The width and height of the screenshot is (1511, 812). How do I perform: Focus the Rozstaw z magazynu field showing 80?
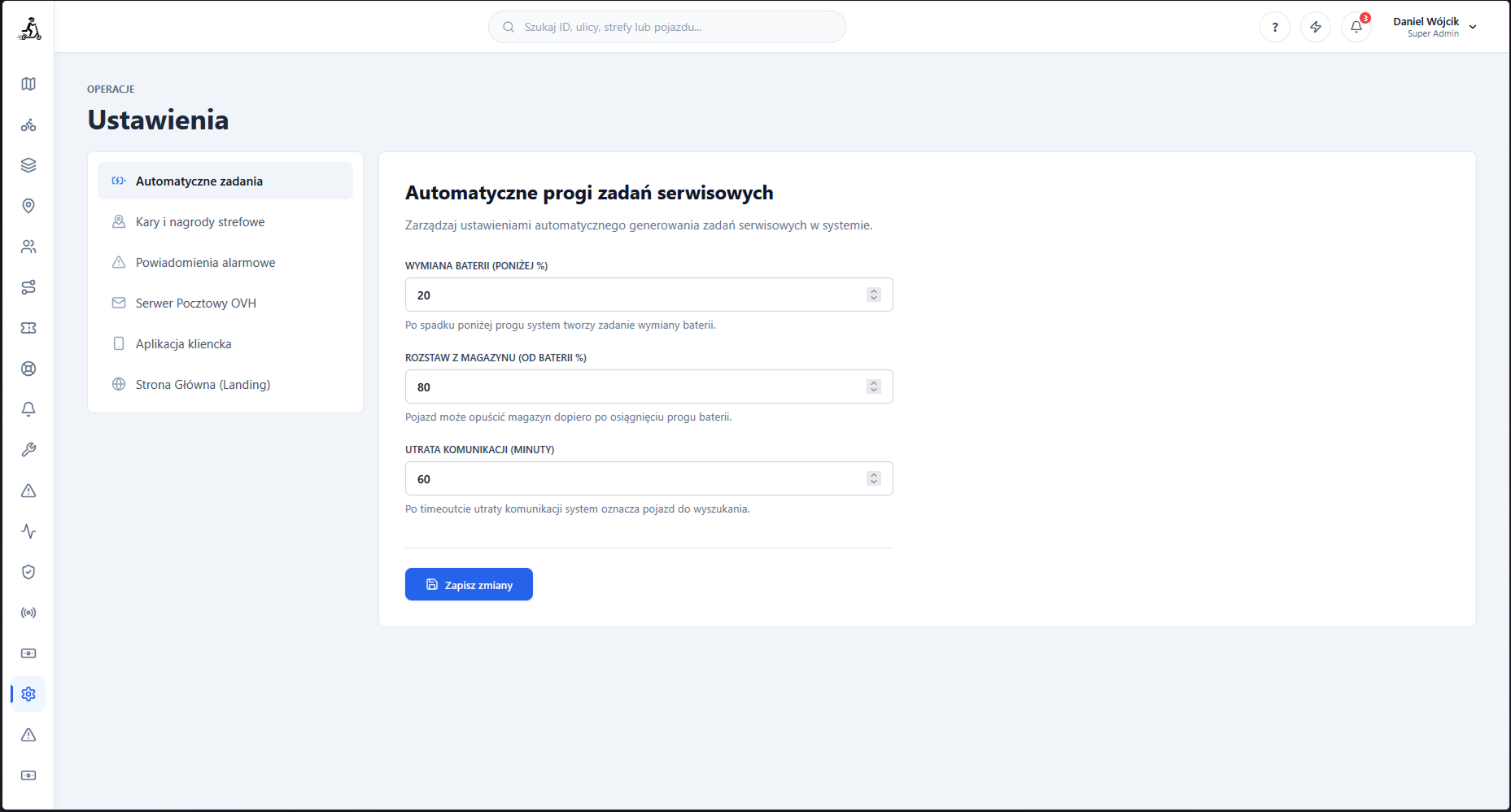click(649, 386)
